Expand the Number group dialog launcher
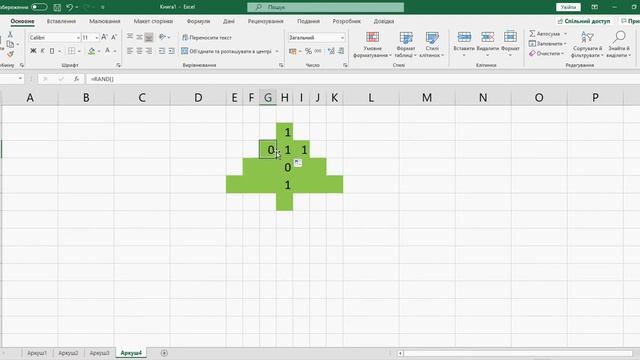640x360 pixels. pos(345,65)
